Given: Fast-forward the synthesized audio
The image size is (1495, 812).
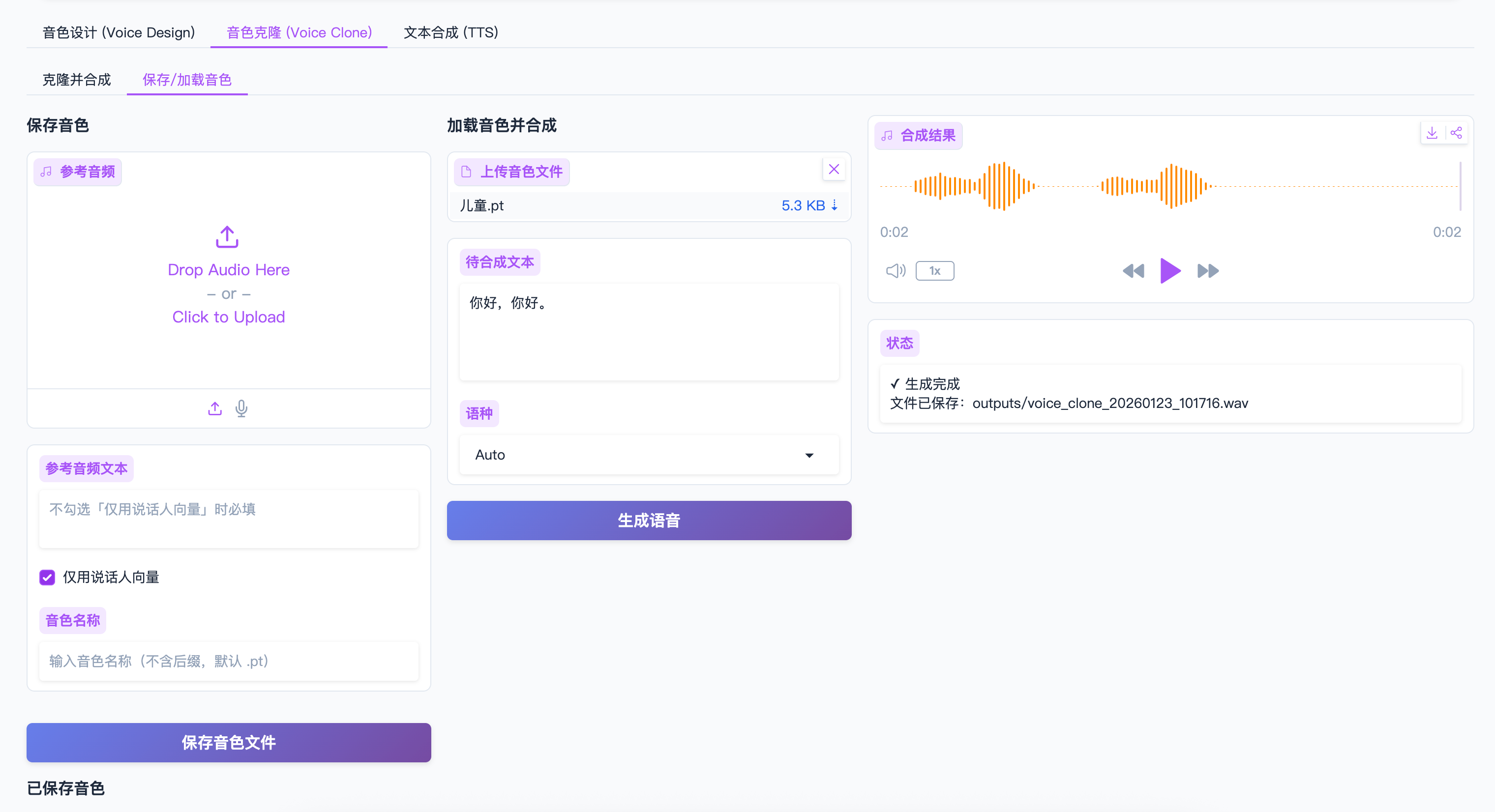Looking at the screenshot, I should [x=1208, y=271].
